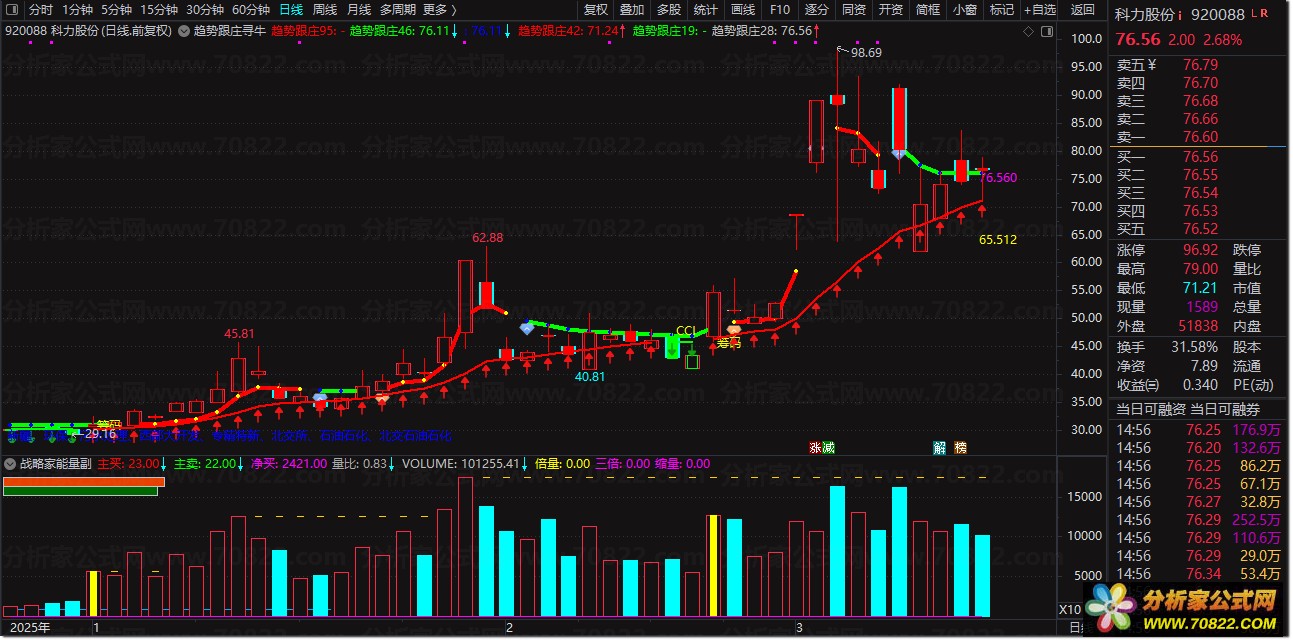Switch to 周线 weekly chart tab
1293x640 pixels.
325,10
